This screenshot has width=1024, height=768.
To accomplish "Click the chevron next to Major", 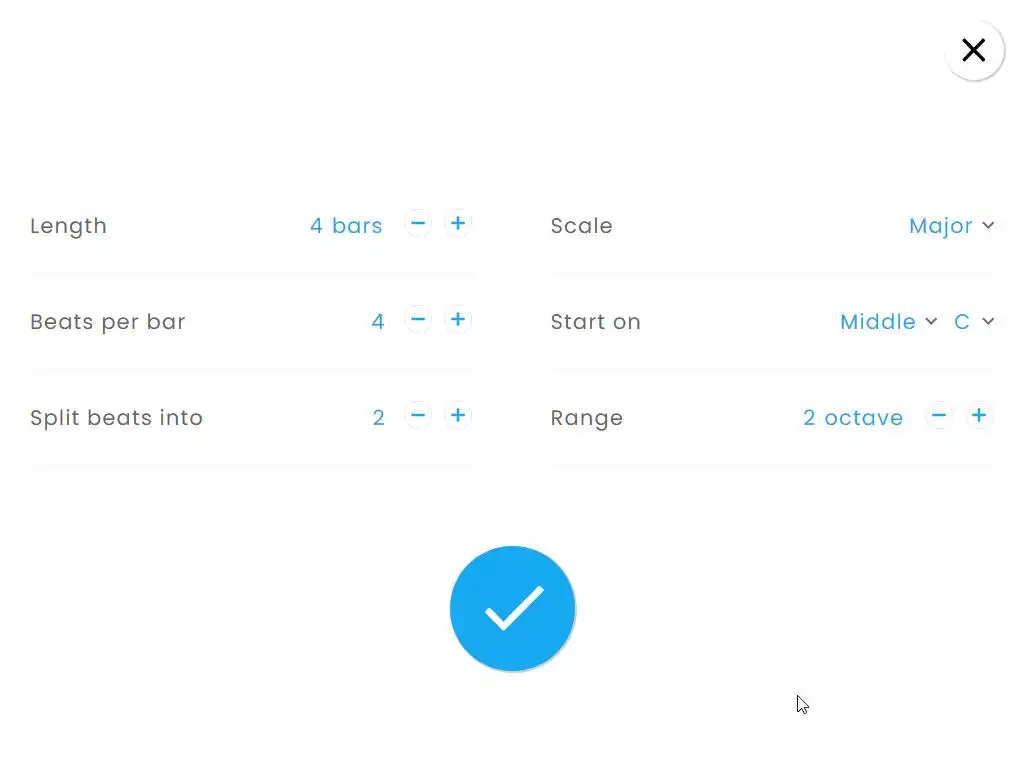I will tap(988, 226).
